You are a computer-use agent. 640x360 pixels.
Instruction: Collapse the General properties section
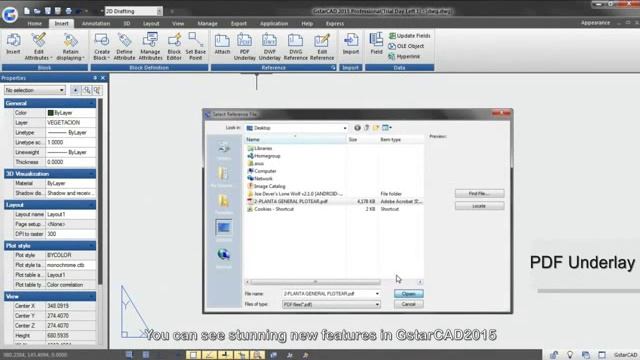click(91, 103)
